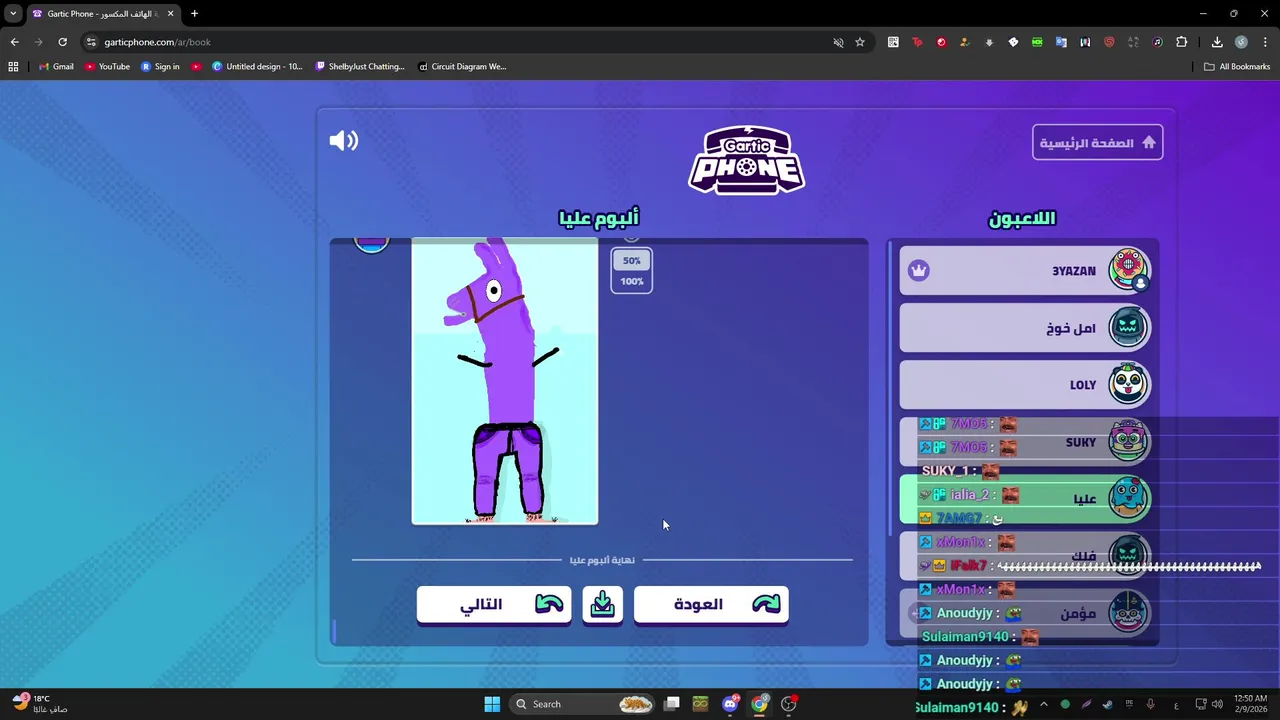Click the taskbar Search box
This screenshot has height=720, width=1280.
581,704
